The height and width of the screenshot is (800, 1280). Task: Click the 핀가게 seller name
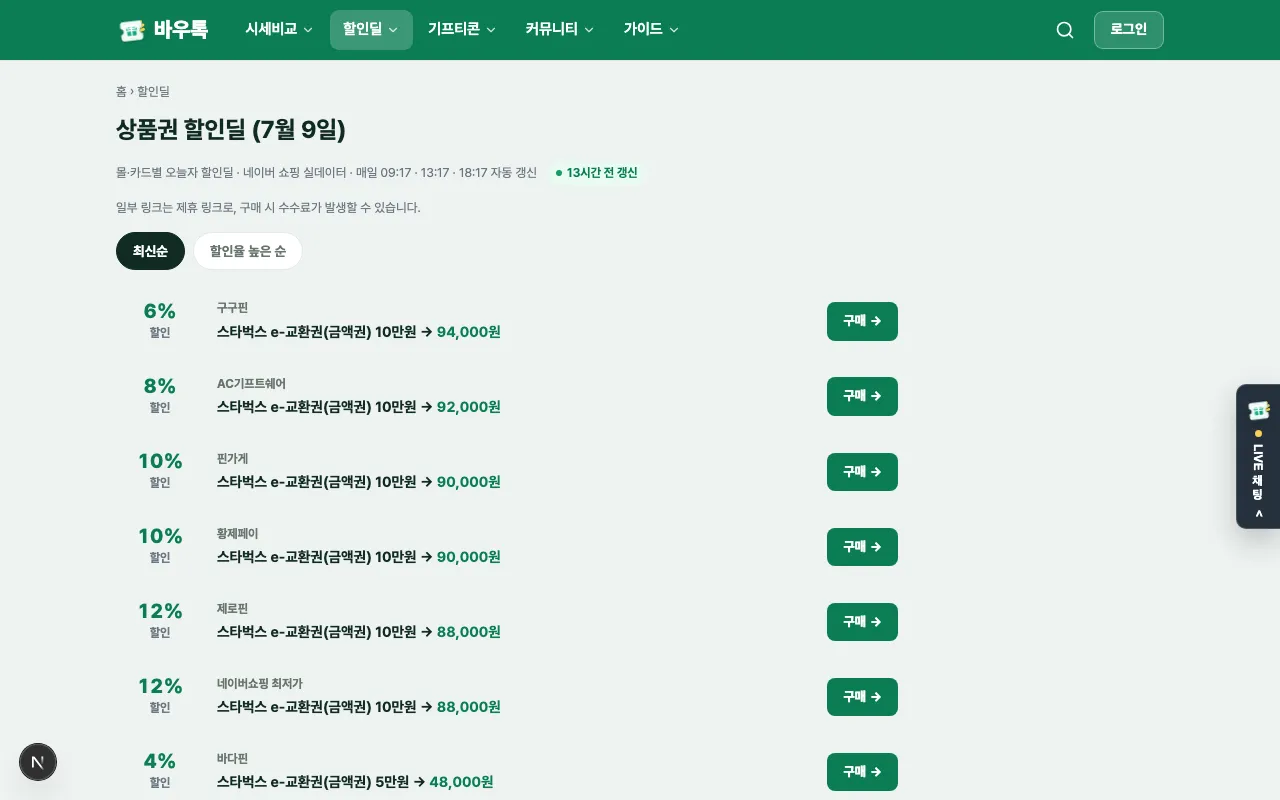(232, 458)
